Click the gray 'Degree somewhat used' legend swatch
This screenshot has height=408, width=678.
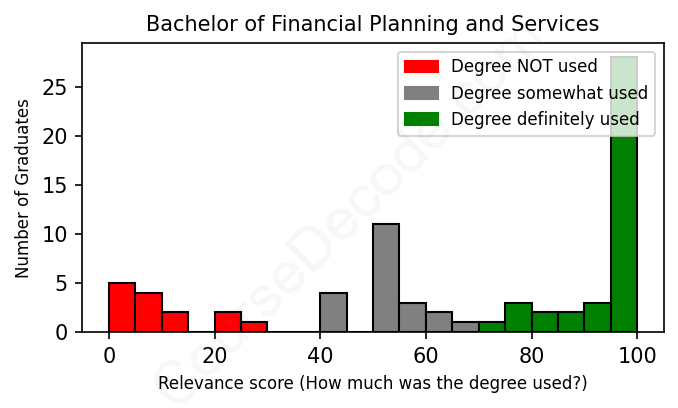421,93
